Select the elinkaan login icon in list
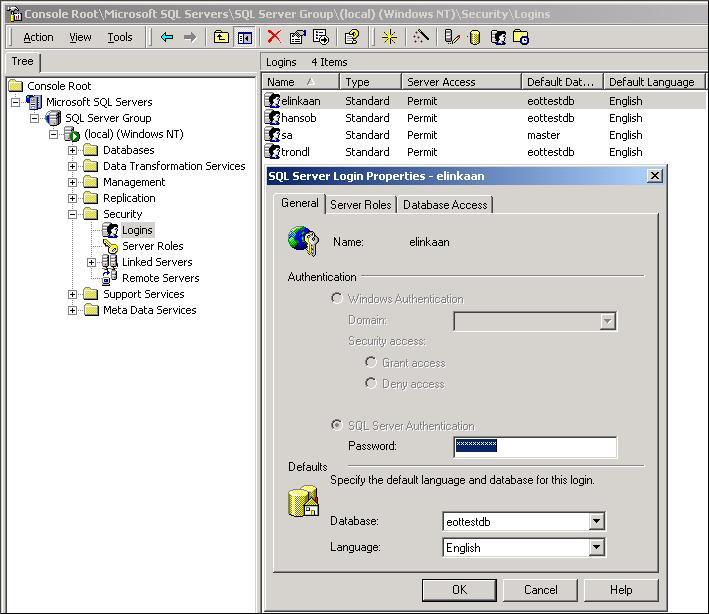 click(273, 100)
